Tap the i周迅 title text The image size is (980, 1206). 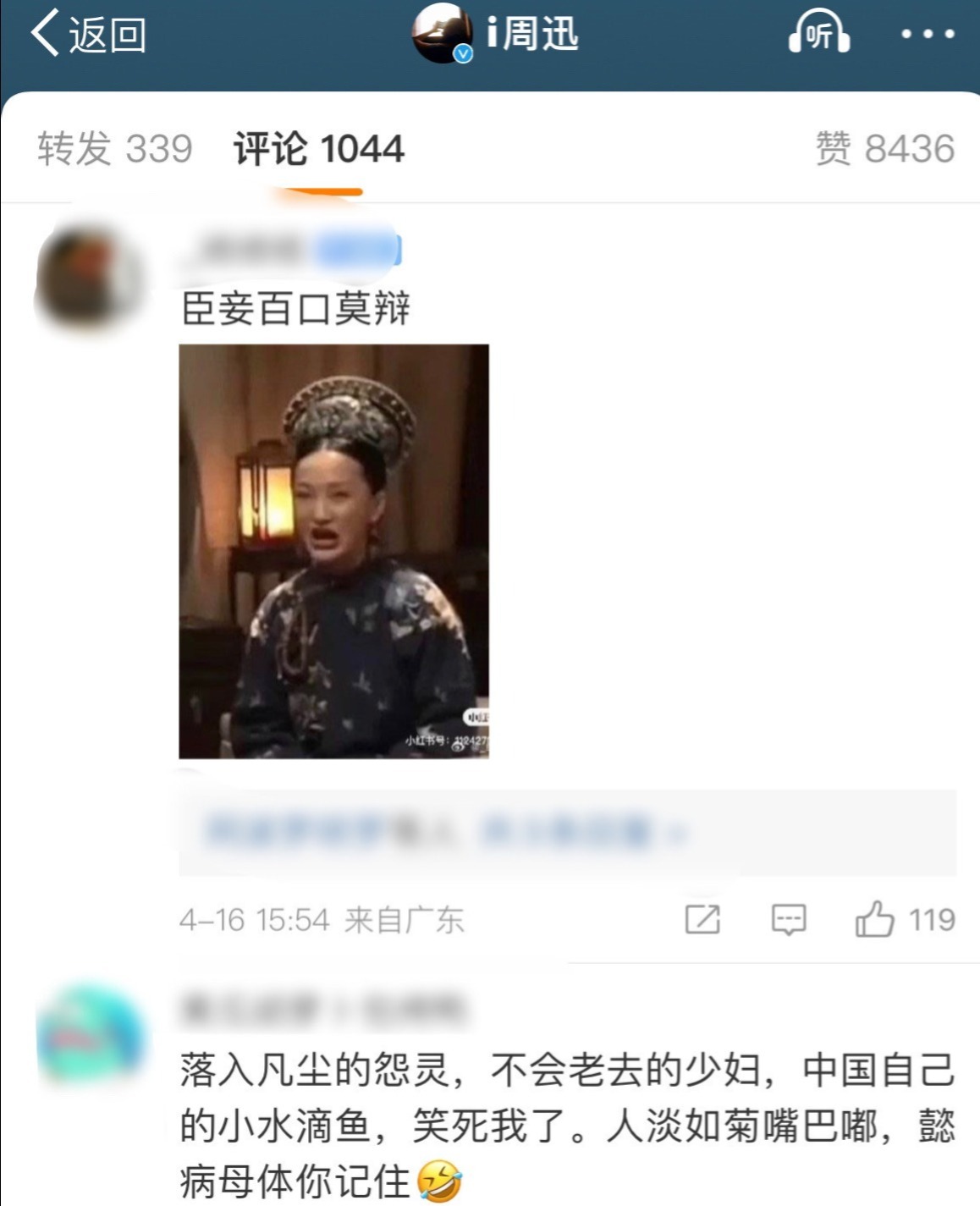point(532,34)
